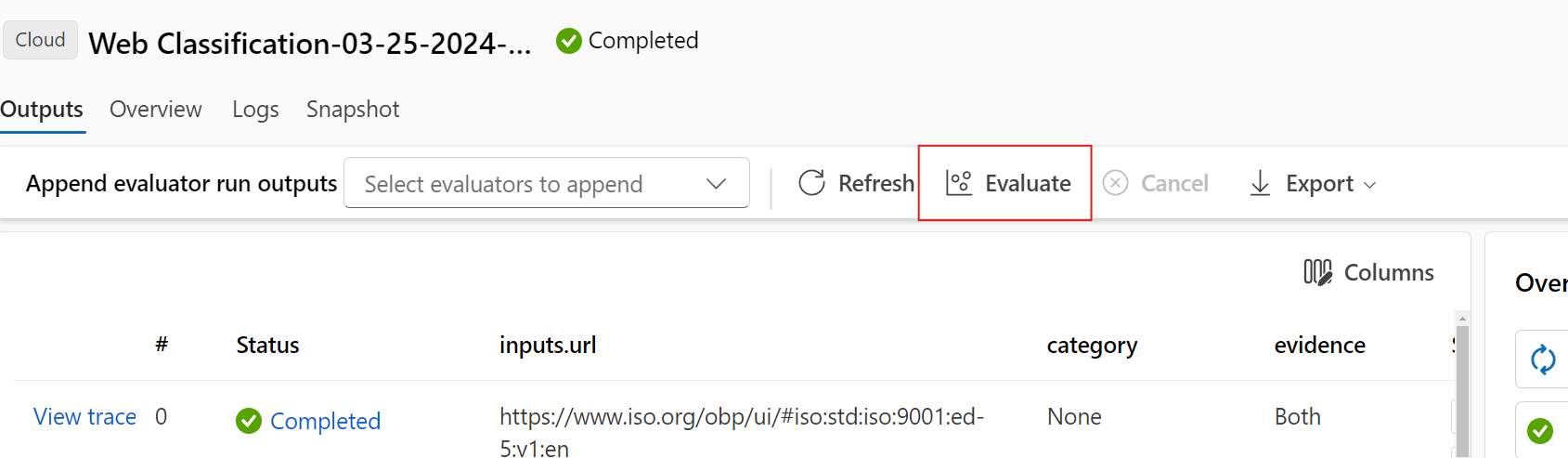The width and height of the screenshot is (1568, 458).
Task: Click the Evaluate chart icon
Action: [959, 183]
